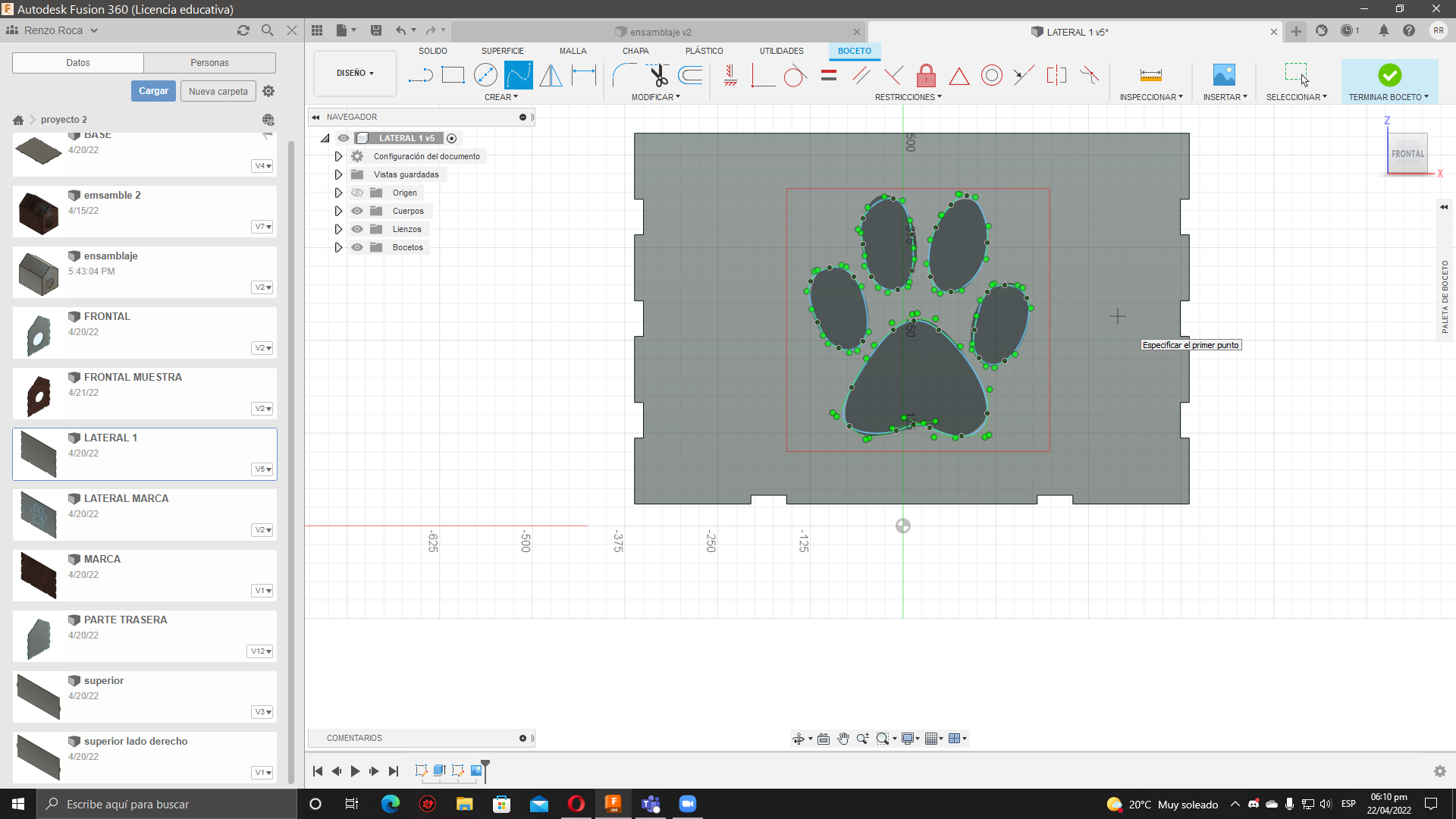Select the Rectangle sketch tool

[453, 75]
